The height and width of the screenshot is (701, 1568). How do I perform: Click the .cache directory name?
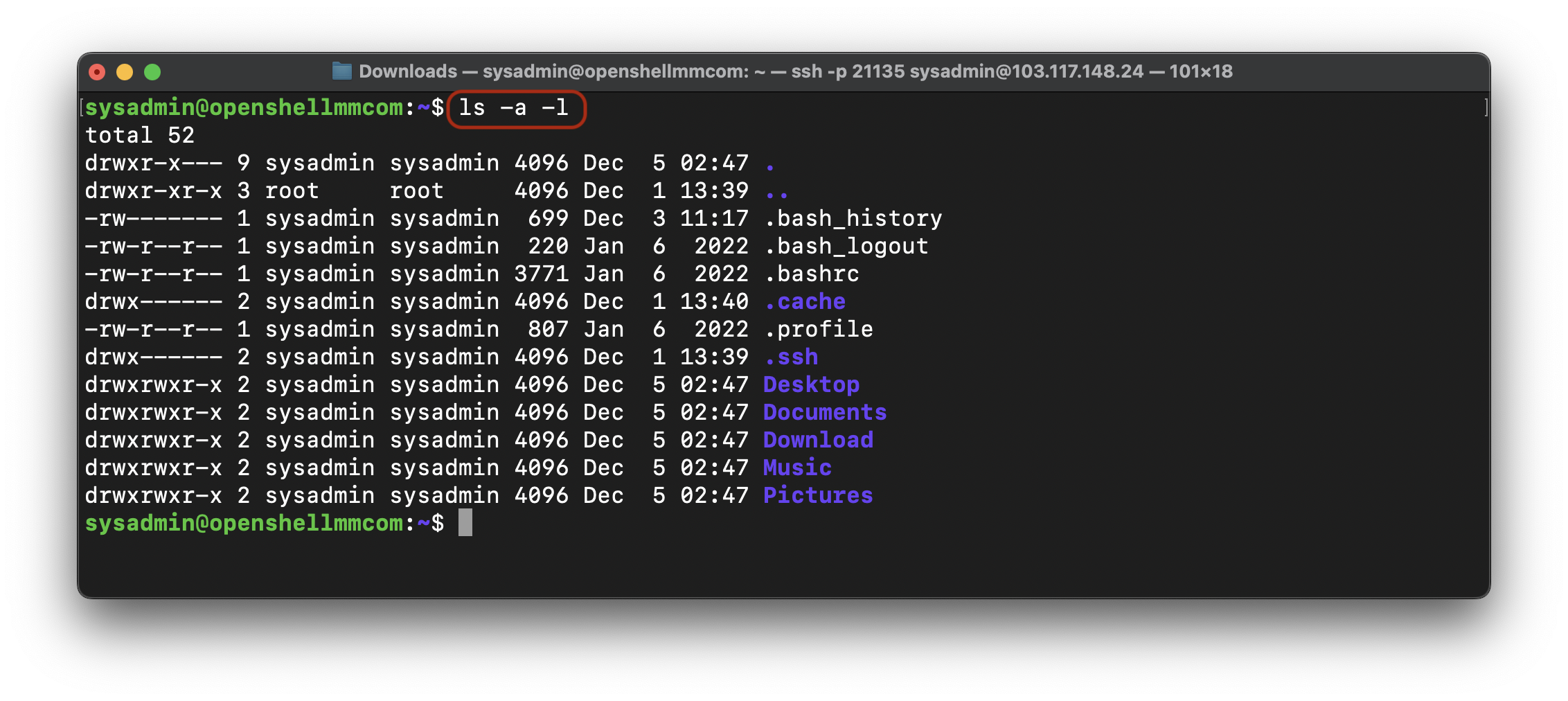(x=804, y=302)
